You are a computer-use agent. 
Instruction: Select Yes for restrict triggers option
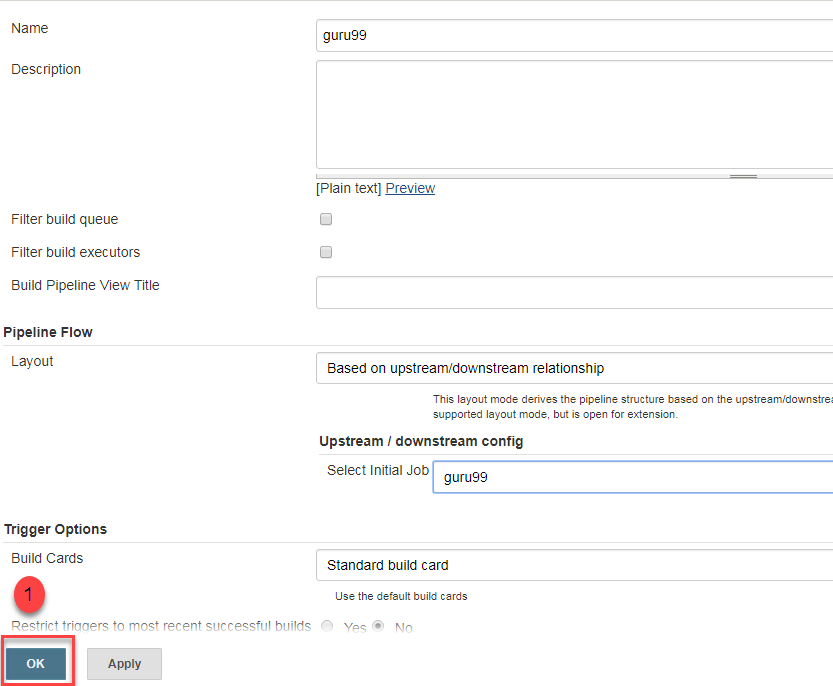327,627
